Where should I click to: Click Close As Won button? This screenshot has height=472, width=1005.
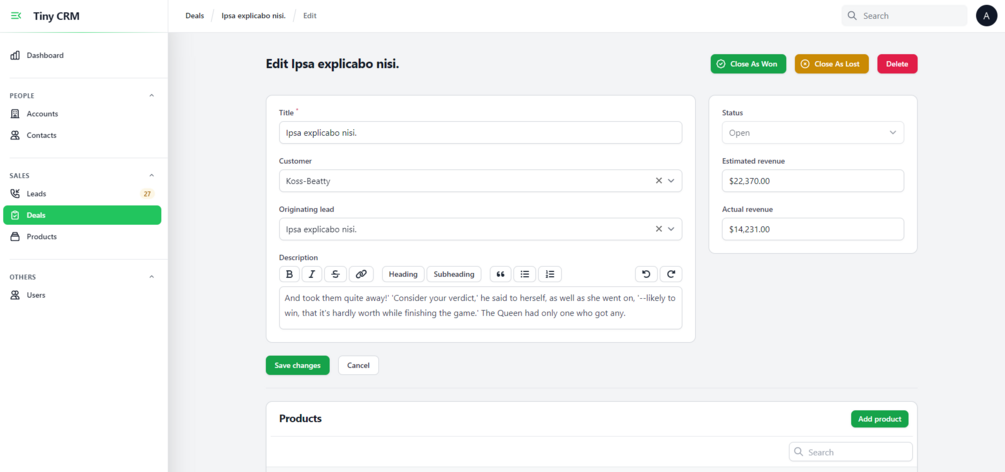(x=748, y=64)
